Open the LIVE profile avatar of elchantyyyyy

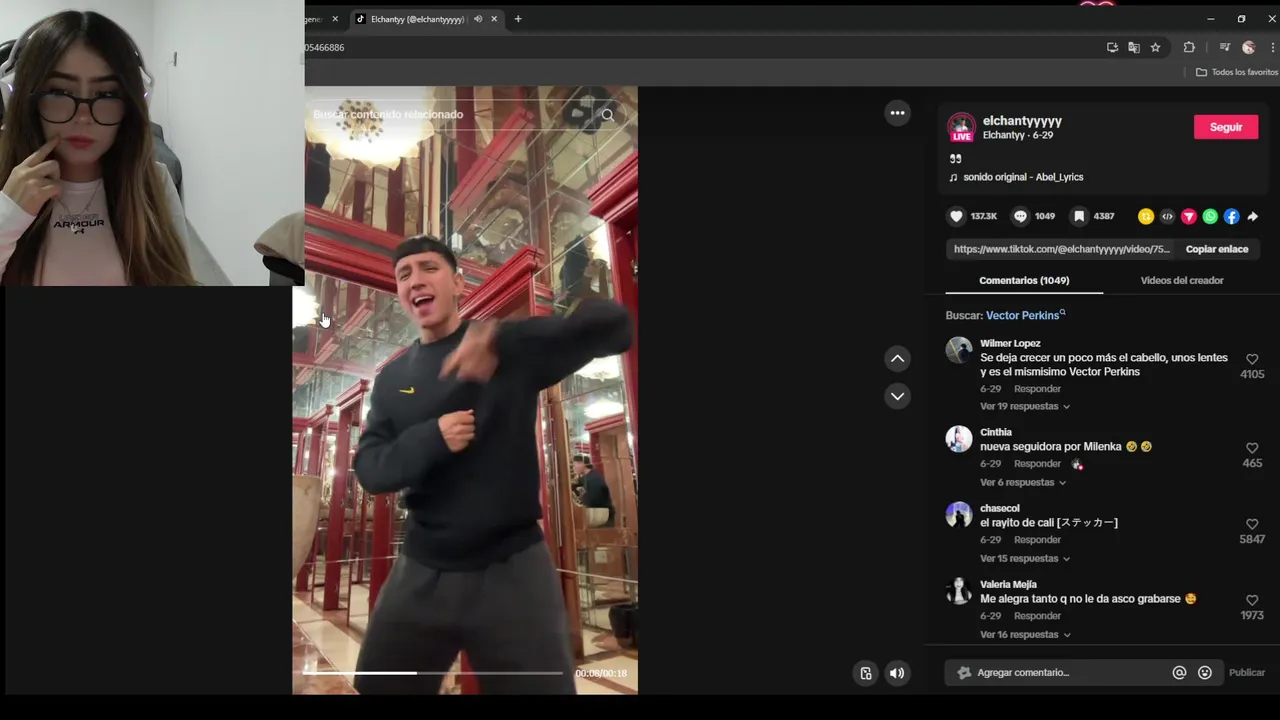coord(961,127)
